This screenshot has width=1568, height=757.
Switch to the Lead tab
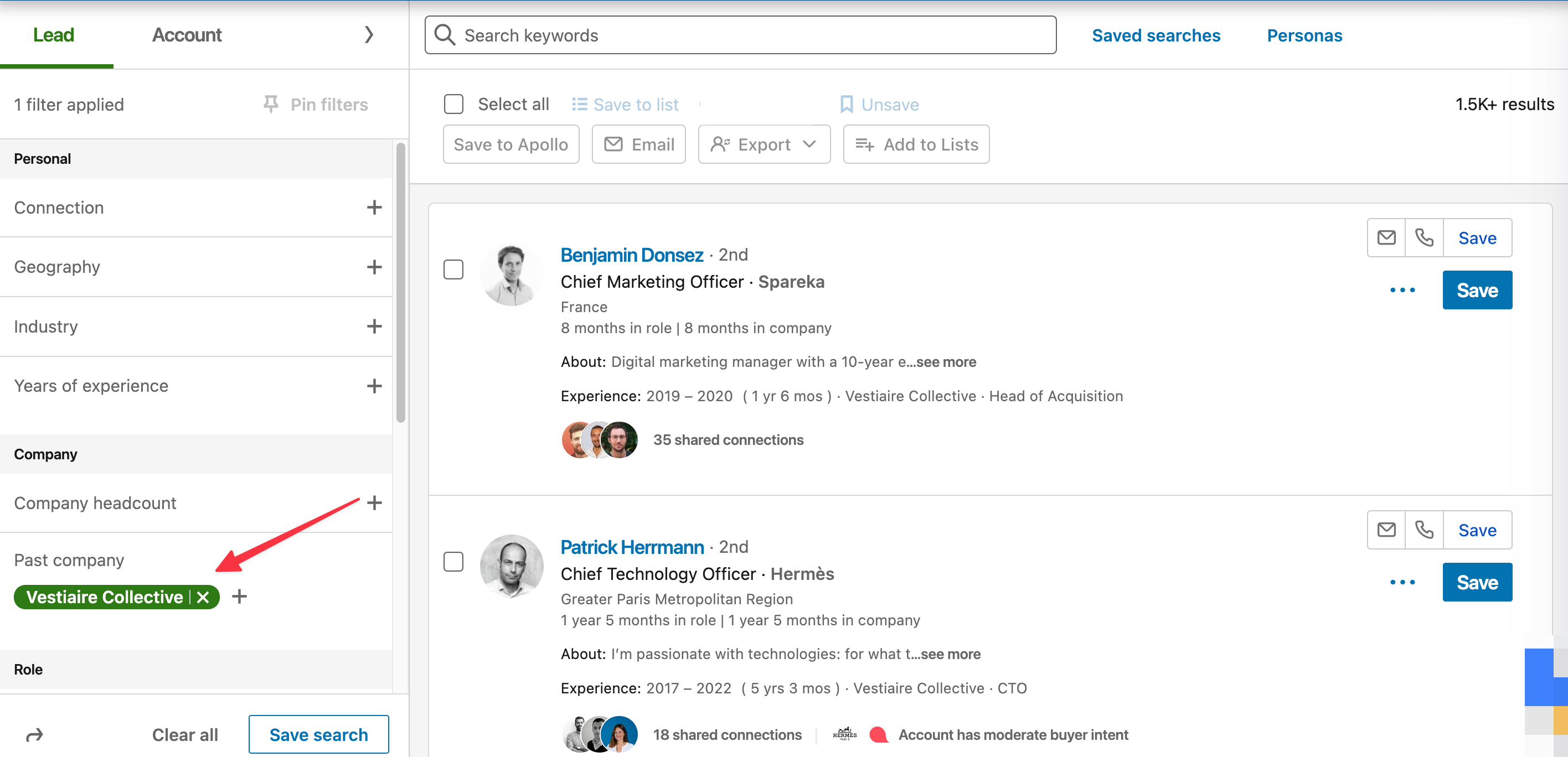click(x=54, y=35)
